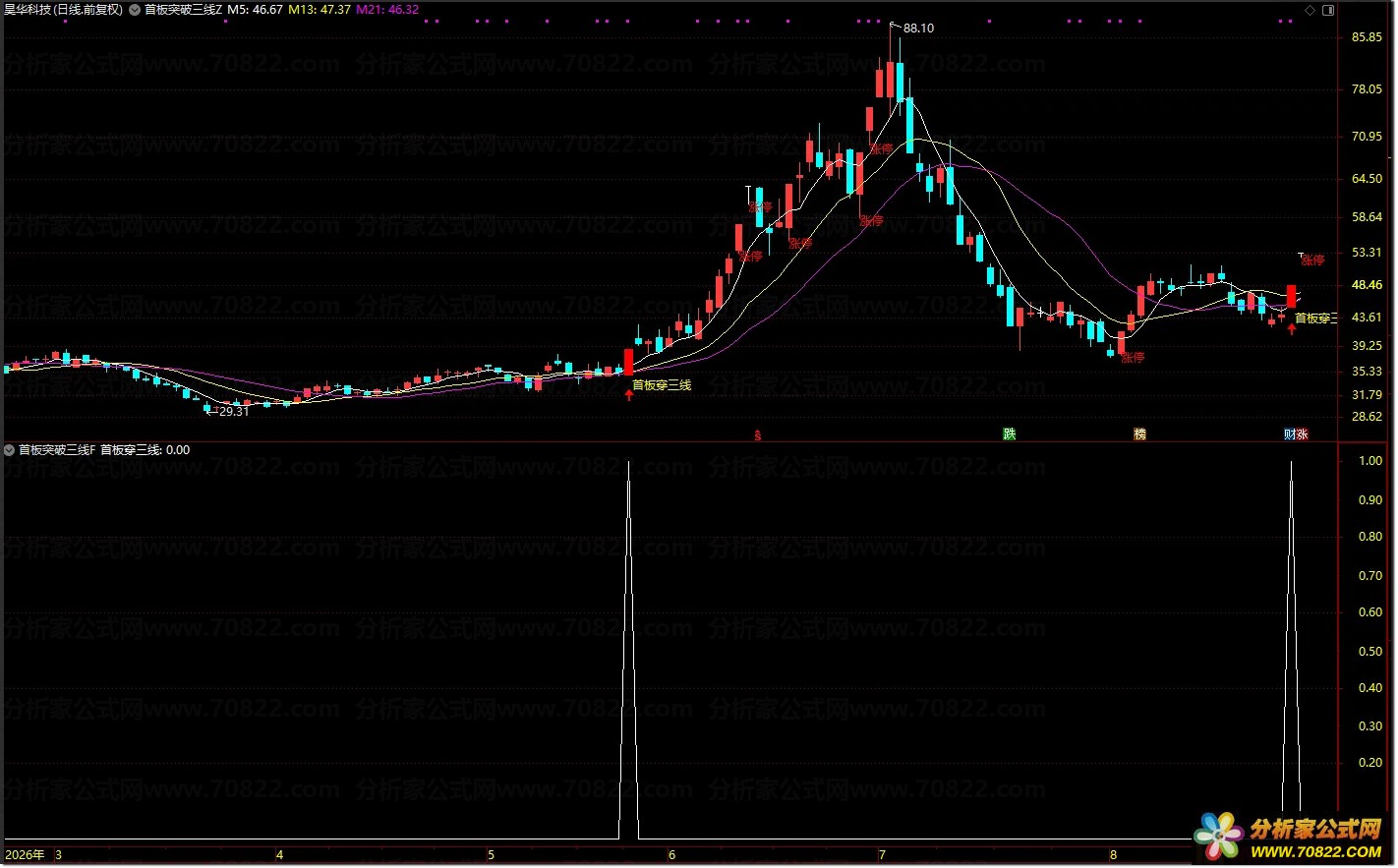This screenshot has width=1398, height=868.
Task: Expand the sub-chart 首板突破三线F dropdown arrow
Action: point(10,450)
